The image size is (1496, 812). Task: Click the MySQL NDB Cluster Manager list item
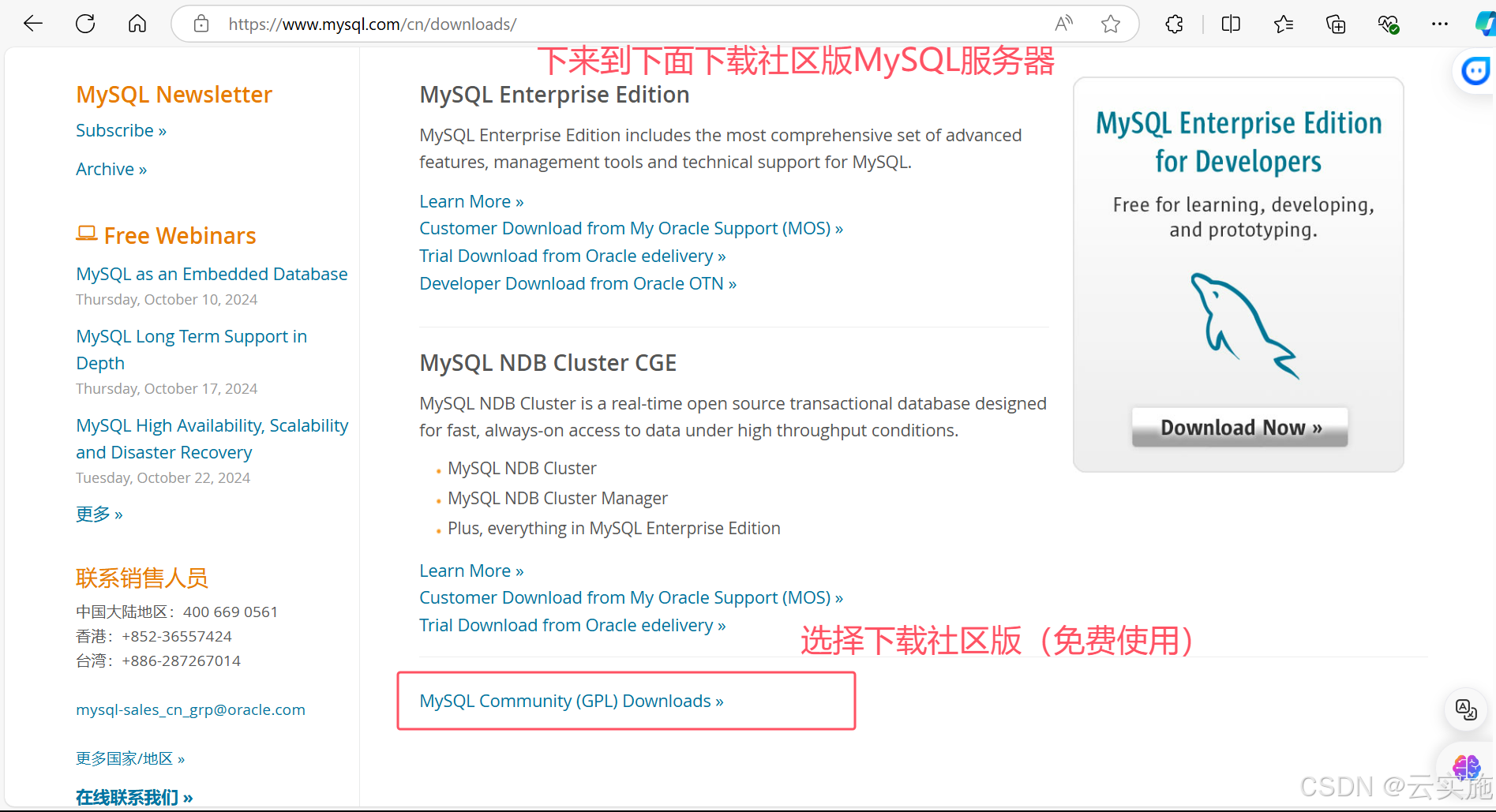[x=557, y=498]
